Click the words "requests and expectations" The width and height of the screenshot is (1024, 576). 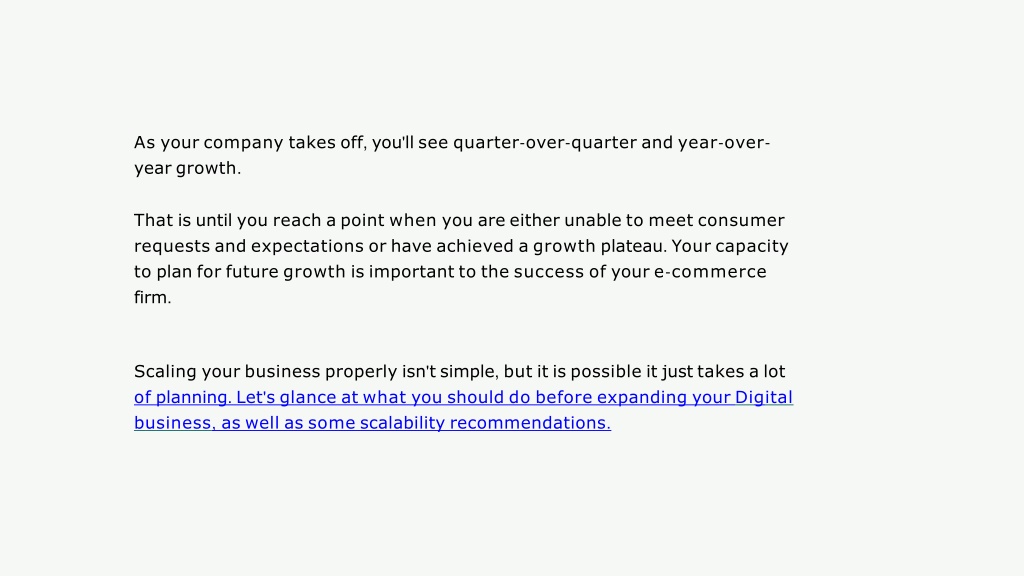pos(249,246)
